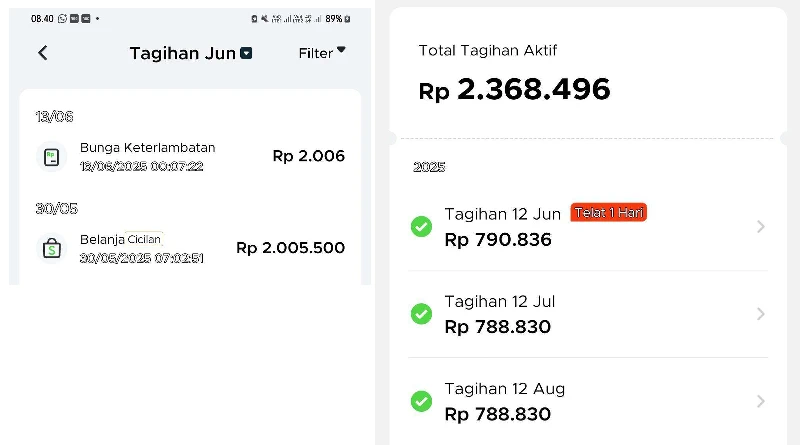Viewport: 800px width, 445px height.
Task: Go back using the left arrow
Action: point(43,53)
